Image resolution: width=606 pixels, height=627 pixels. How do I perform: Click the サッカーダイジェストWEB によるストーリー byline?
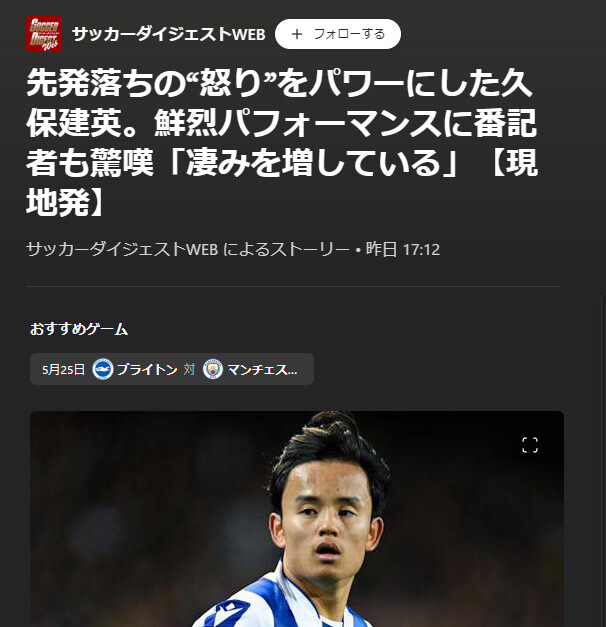tap(188, 250)
